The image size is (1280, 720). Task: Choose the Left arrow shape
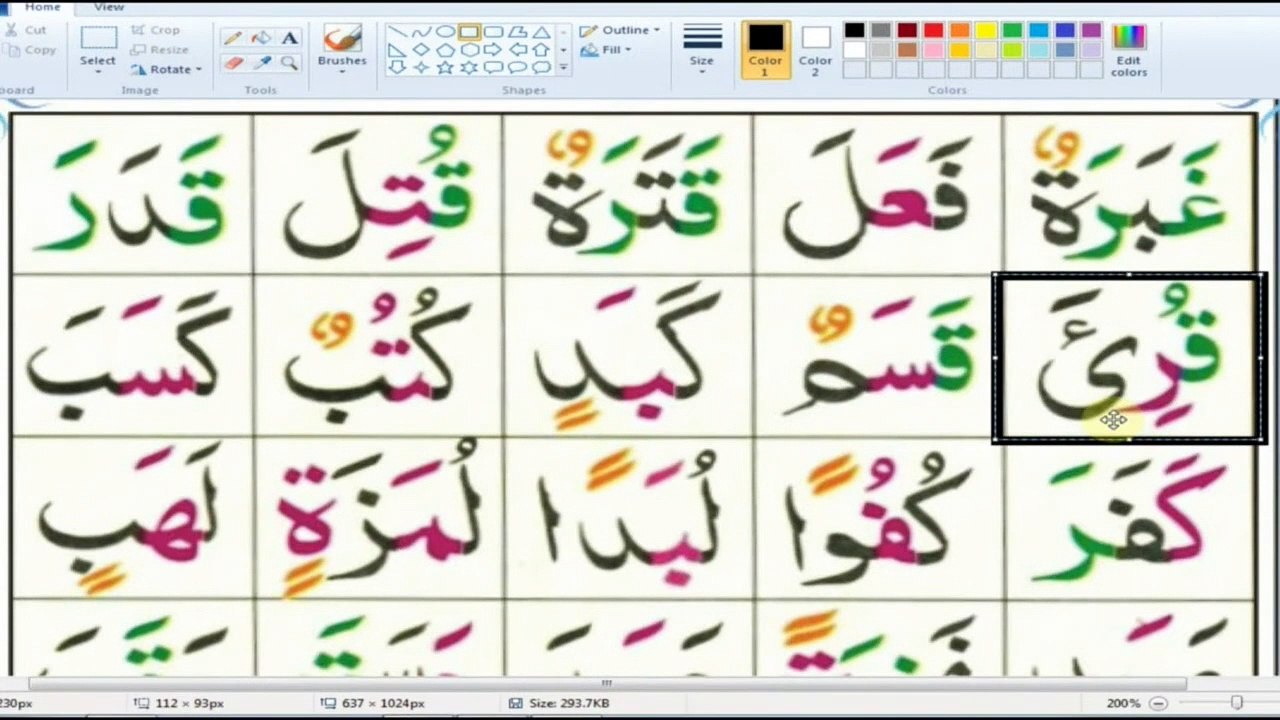(517, 49)
